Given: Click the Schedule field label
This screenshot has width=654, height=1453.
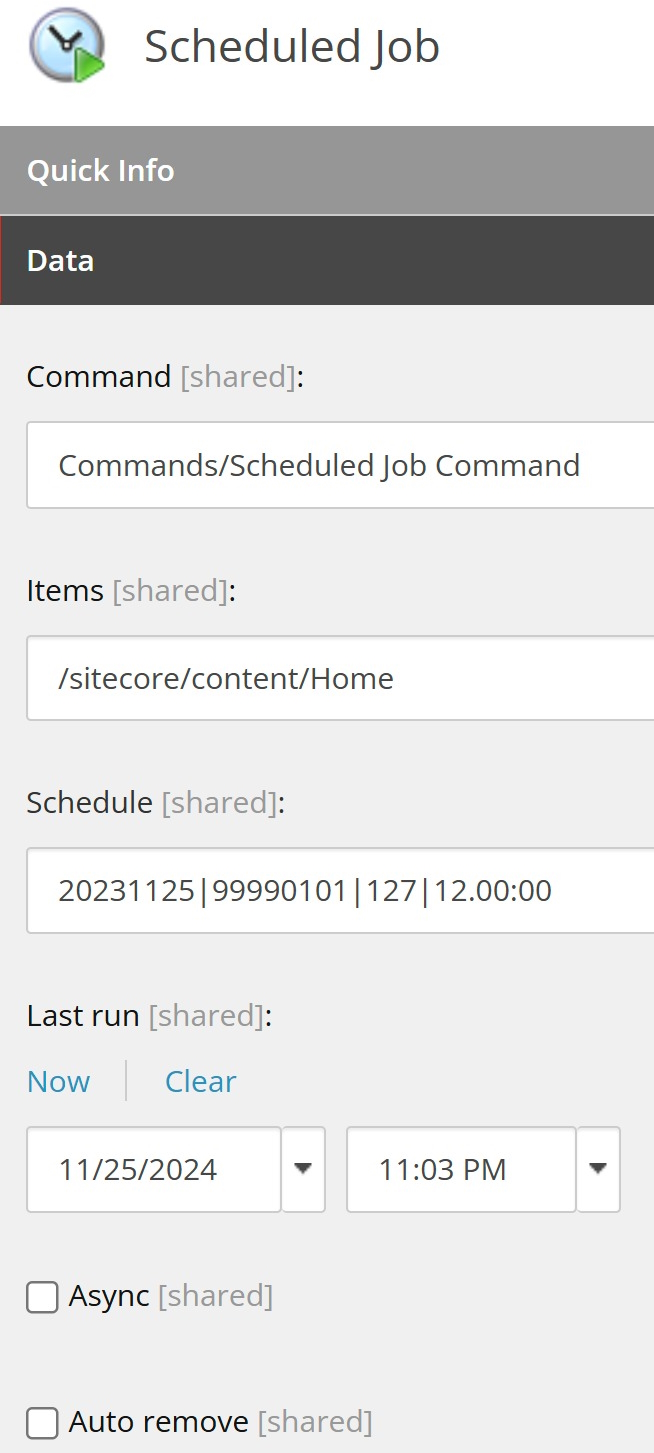Looking at the screenshot, I should [x=90, y=803].
